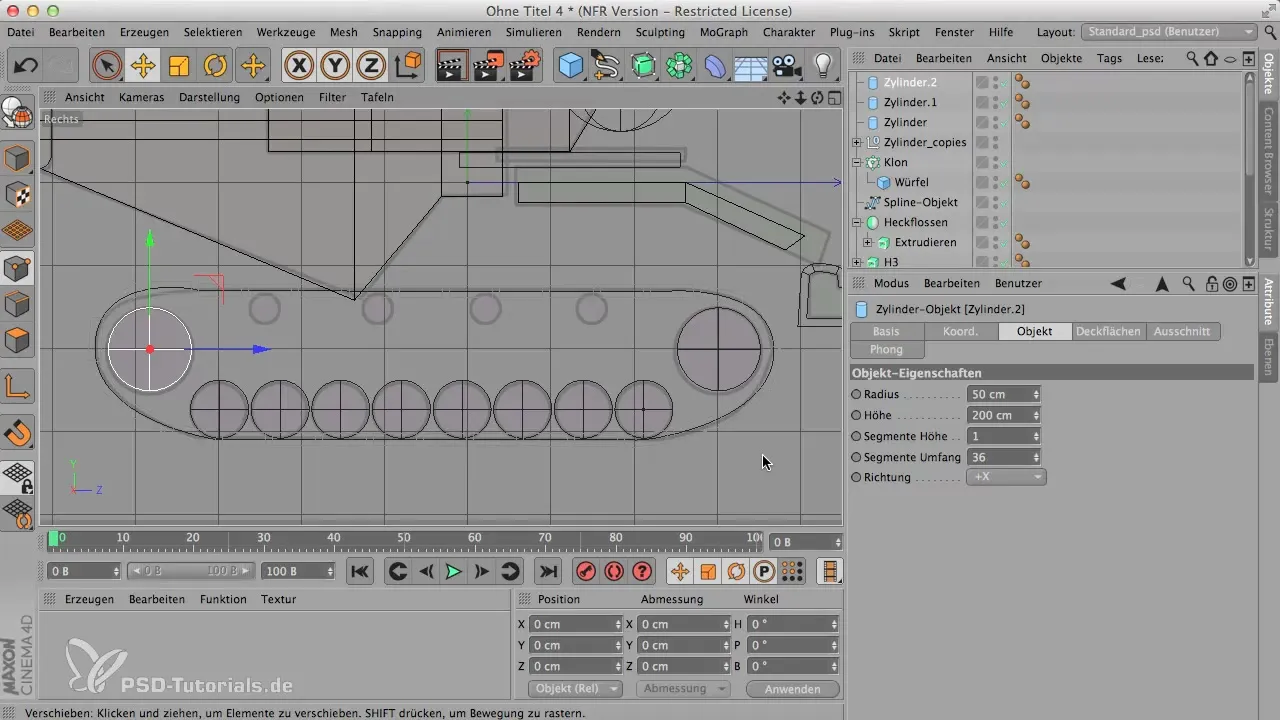Click the Segmente Umfang 36 field
The width and height of the screenshot is (1280, 720).
pos(1004,457)
